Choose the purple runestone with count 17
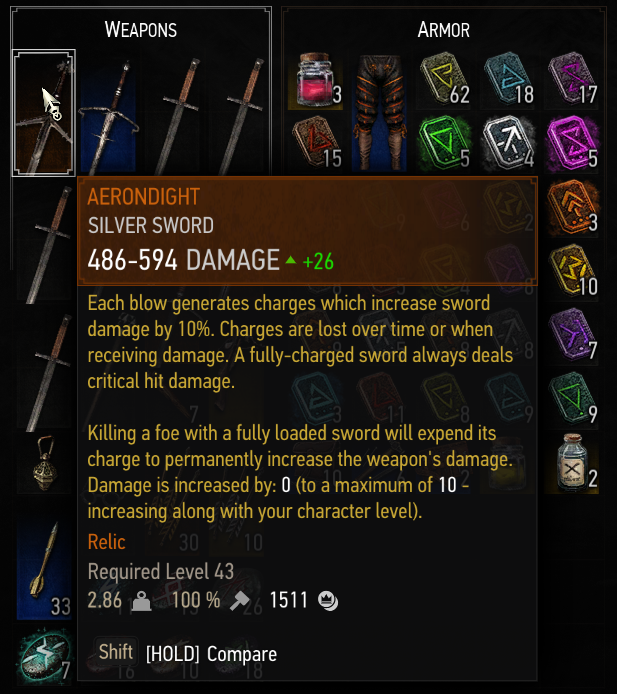This screenshot has height=694, width=617. [x=572, y=80]
